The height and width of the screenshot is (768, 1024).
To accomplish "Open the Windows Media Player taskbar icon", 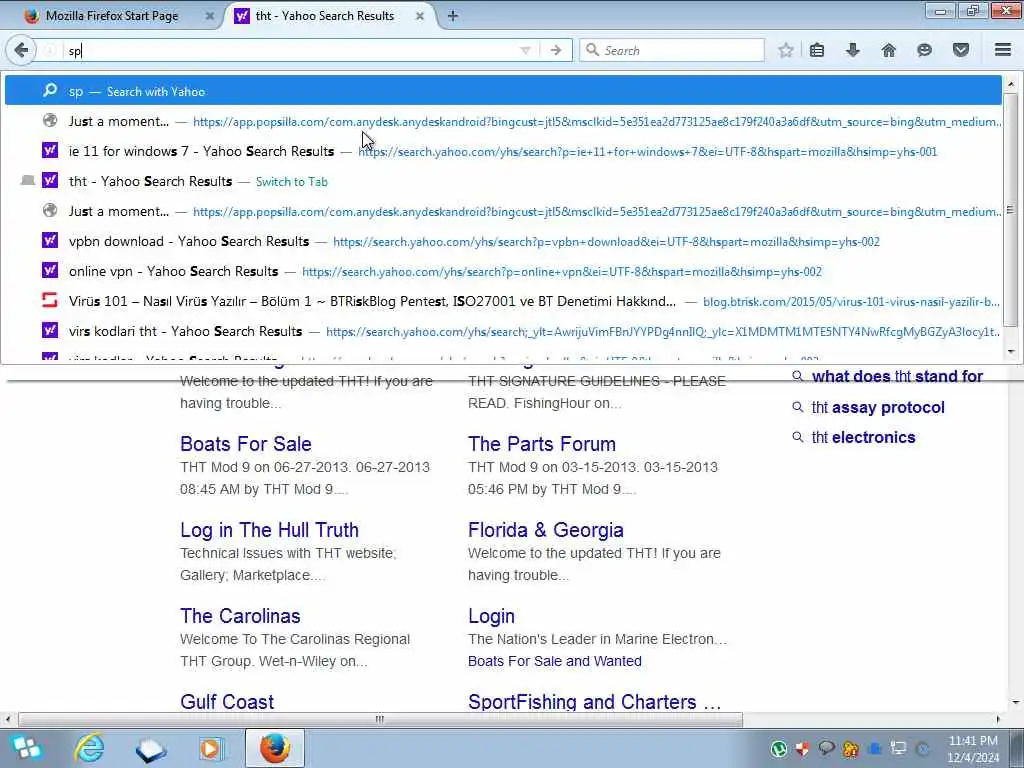I will (210, 748).
